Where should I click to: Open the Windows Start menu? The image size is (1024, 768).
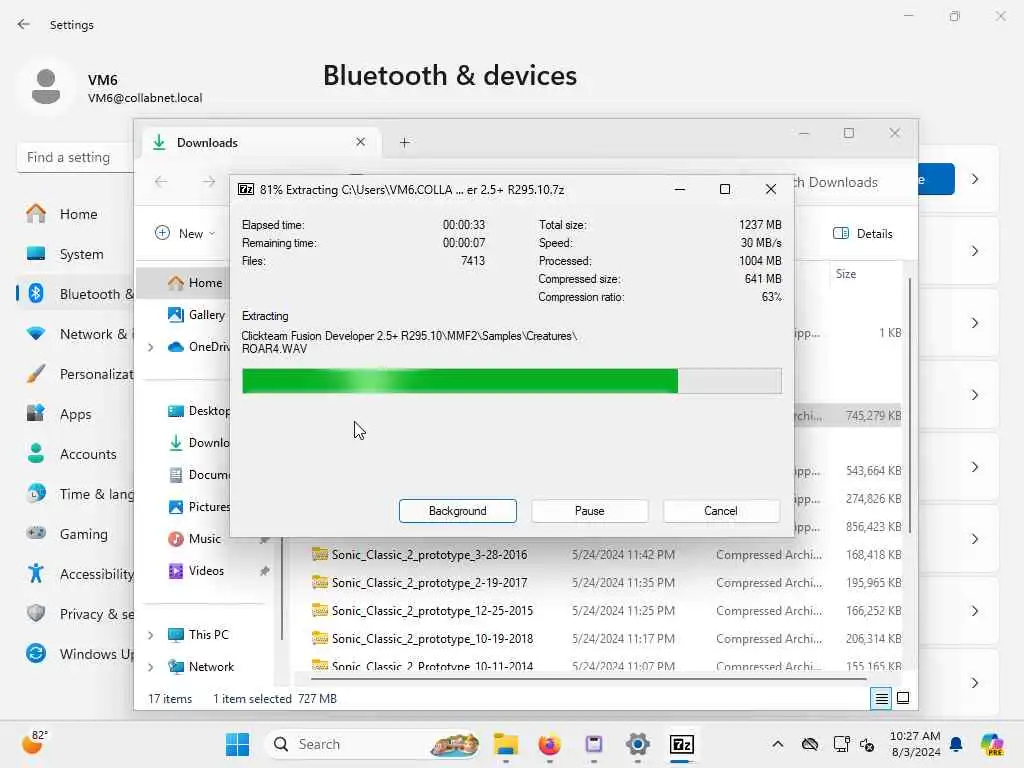[x=237, y=744]
